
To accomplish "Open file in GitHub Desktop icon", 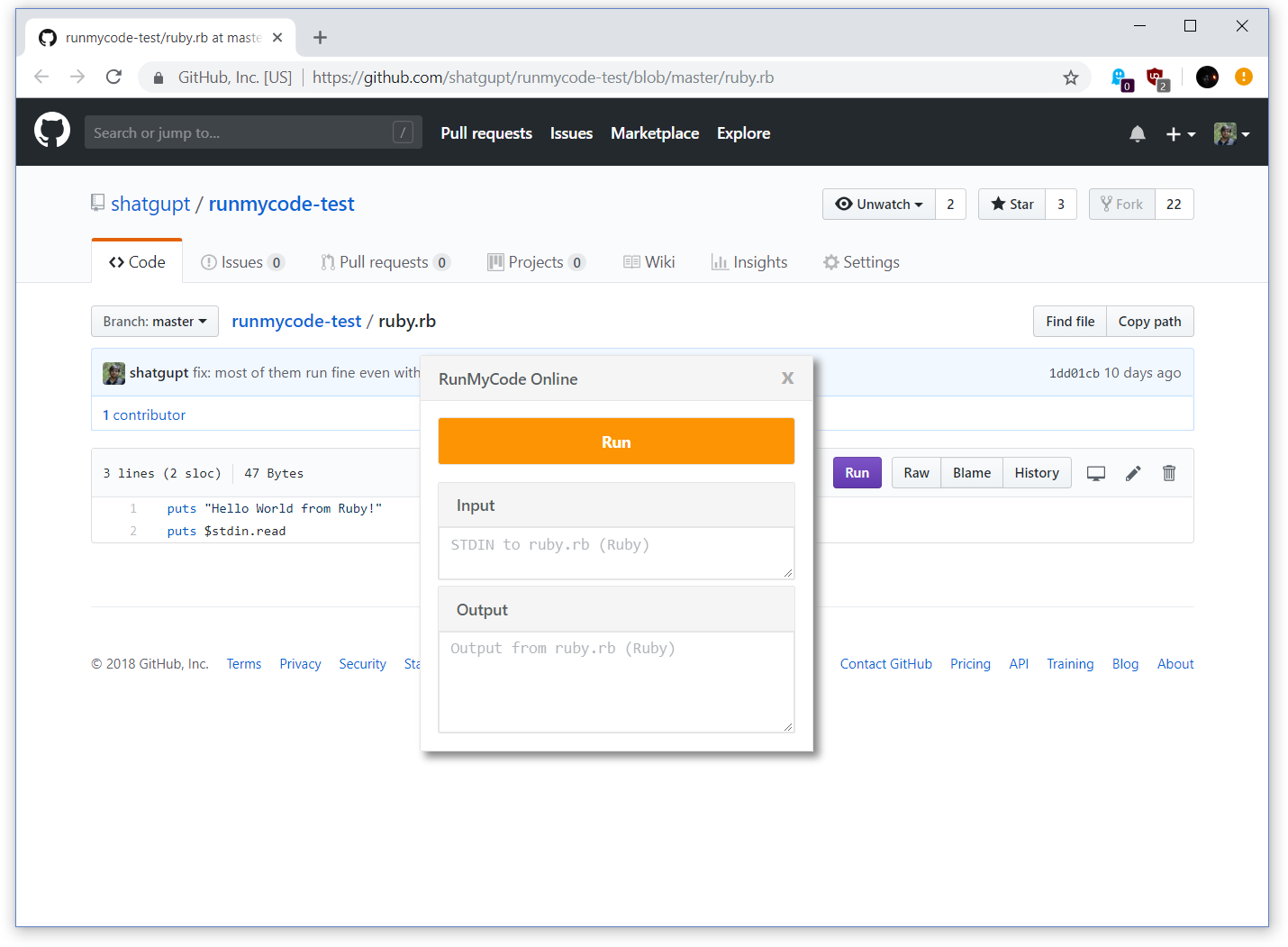I will pyautogui.click(x=1096, y=473).
